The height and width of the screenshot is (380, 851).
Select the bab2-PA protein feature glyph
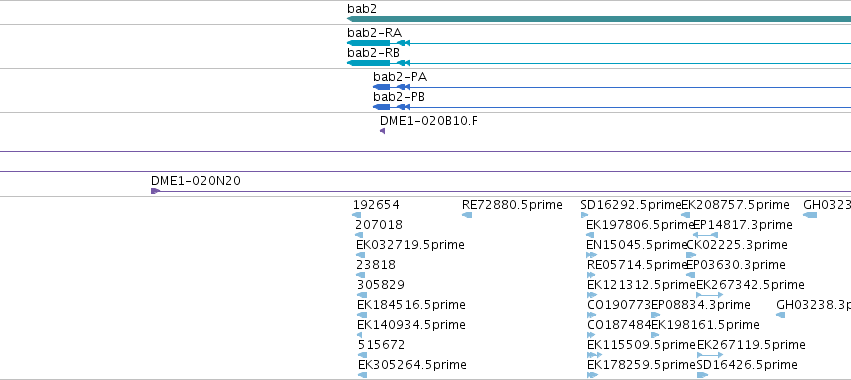click(x=382, y=87)
